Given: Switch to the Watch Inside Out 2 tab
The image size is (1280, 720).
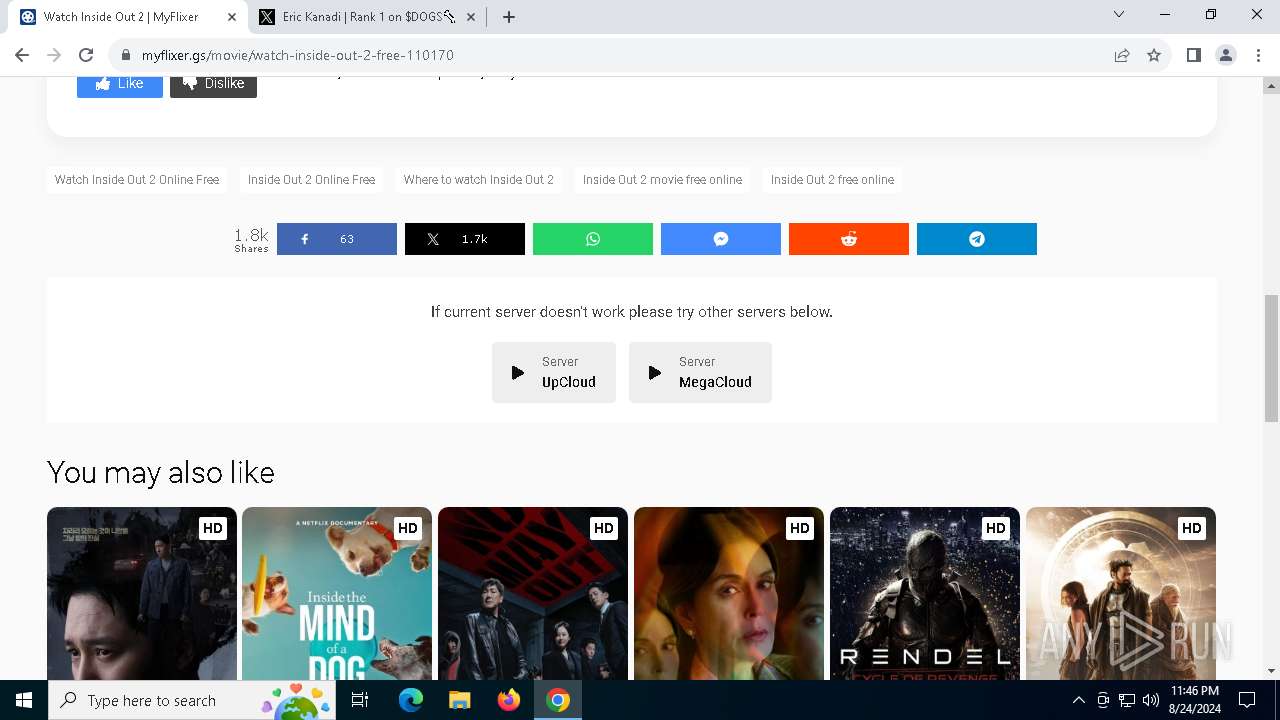Looking at the screenshot, I should tap(120, 17).
